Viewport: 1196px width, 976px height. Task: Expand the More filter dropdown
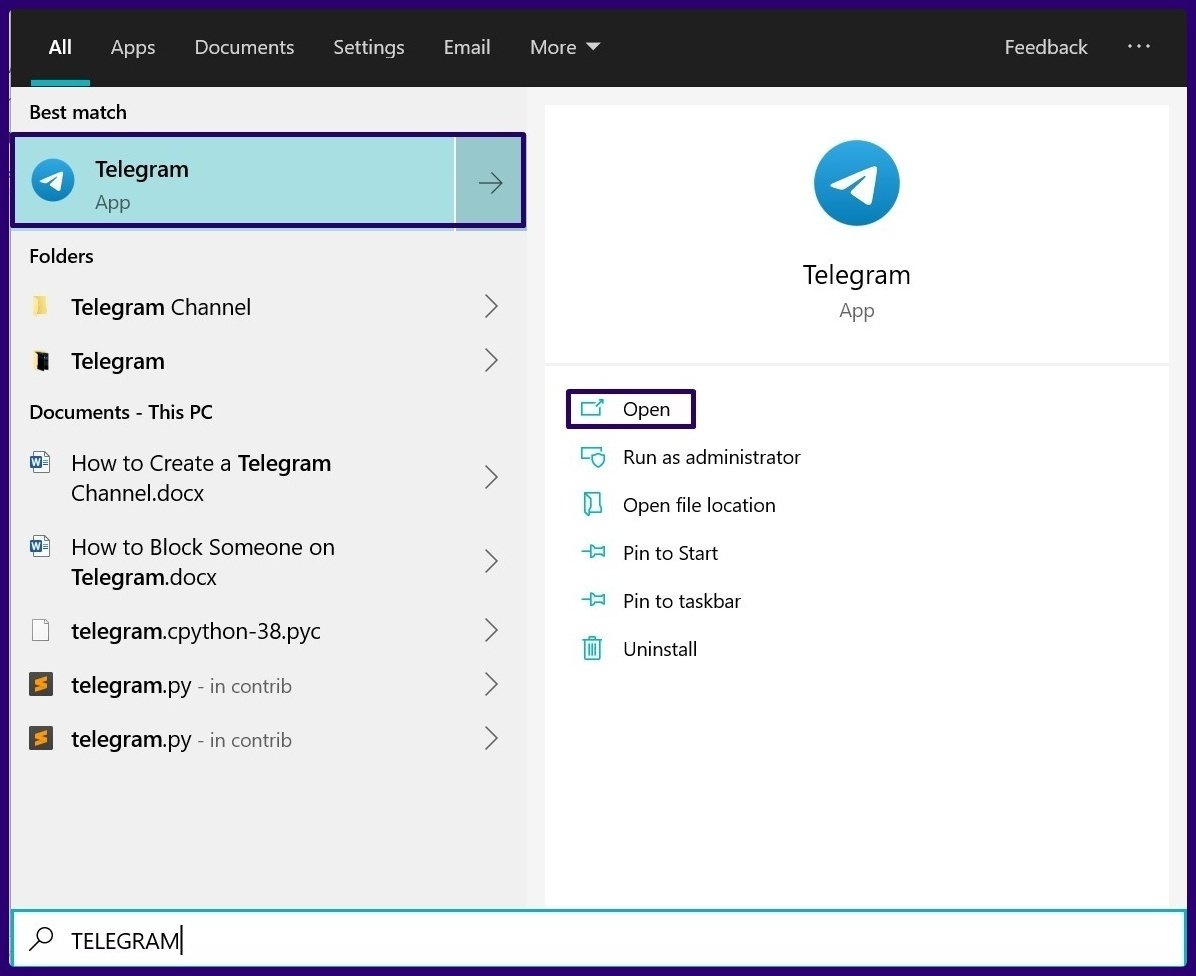click(564, 47)
